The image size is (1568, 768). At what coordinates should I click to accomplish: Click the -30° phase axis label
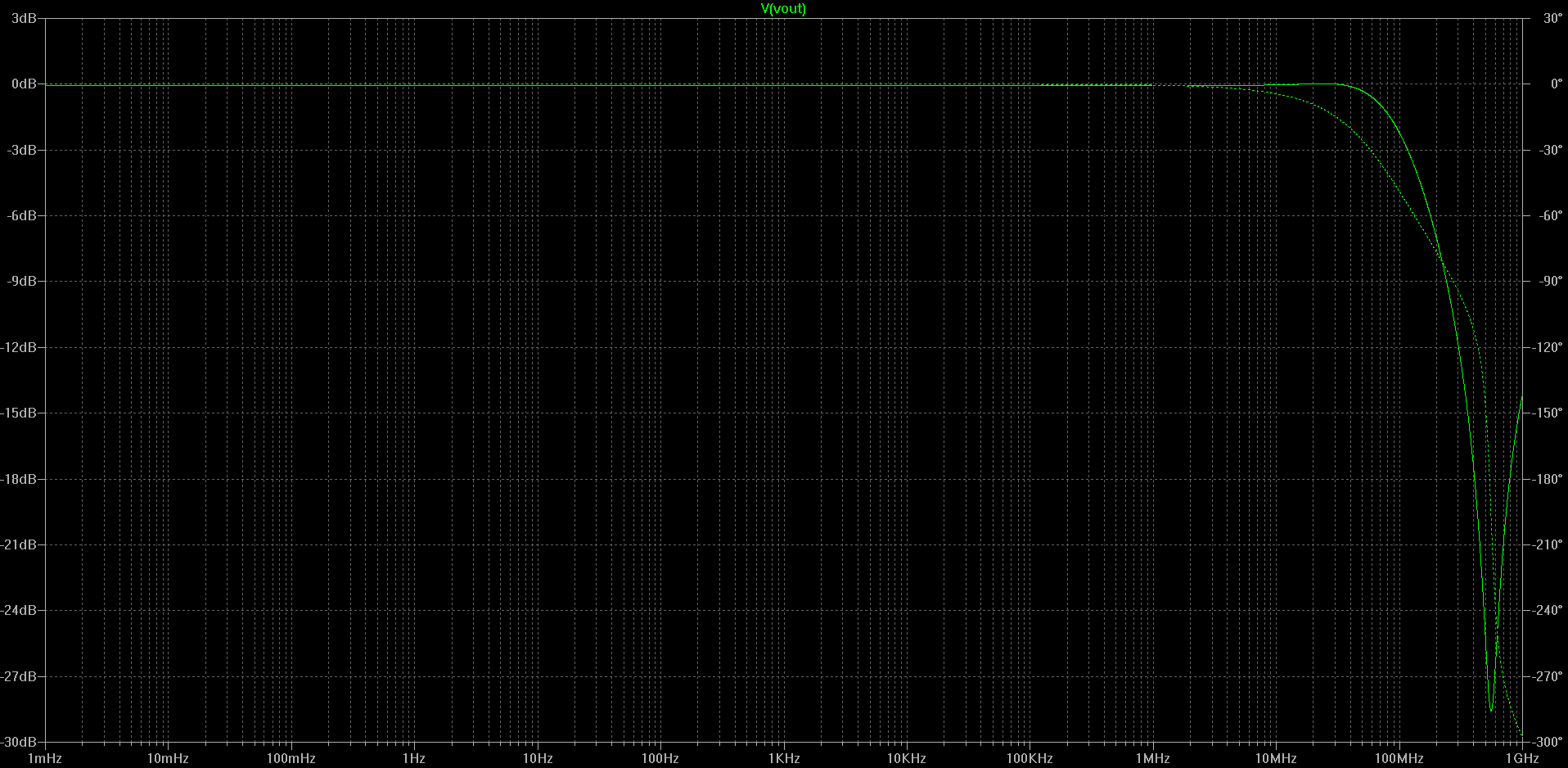click(x=1550, y=150)
